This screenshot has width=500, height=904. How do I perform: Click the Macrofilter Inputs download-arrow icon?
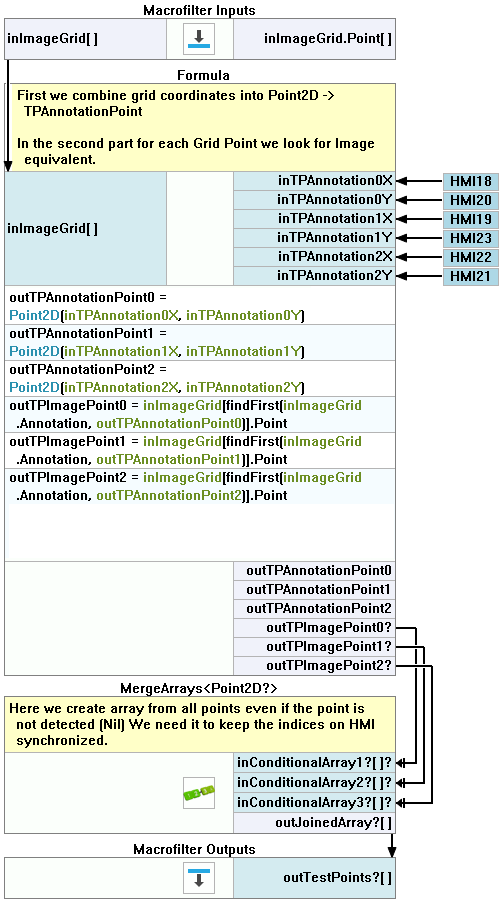pos(200,39)
